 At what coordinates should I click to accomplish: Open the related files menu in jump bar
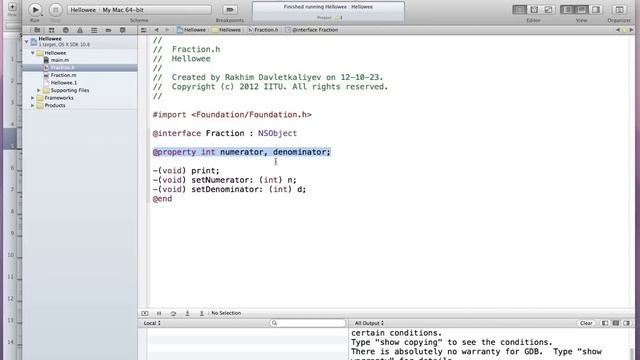pyautogui.click(x=144, y=30)
